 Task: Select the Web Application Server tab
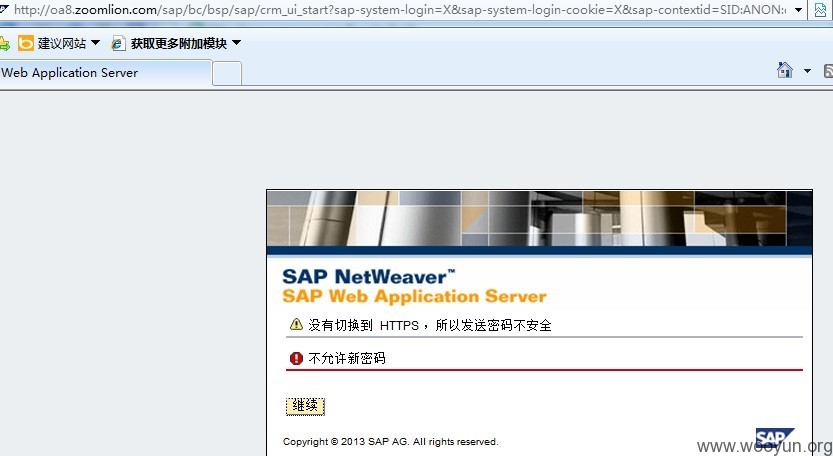click(x=105, y=73)
